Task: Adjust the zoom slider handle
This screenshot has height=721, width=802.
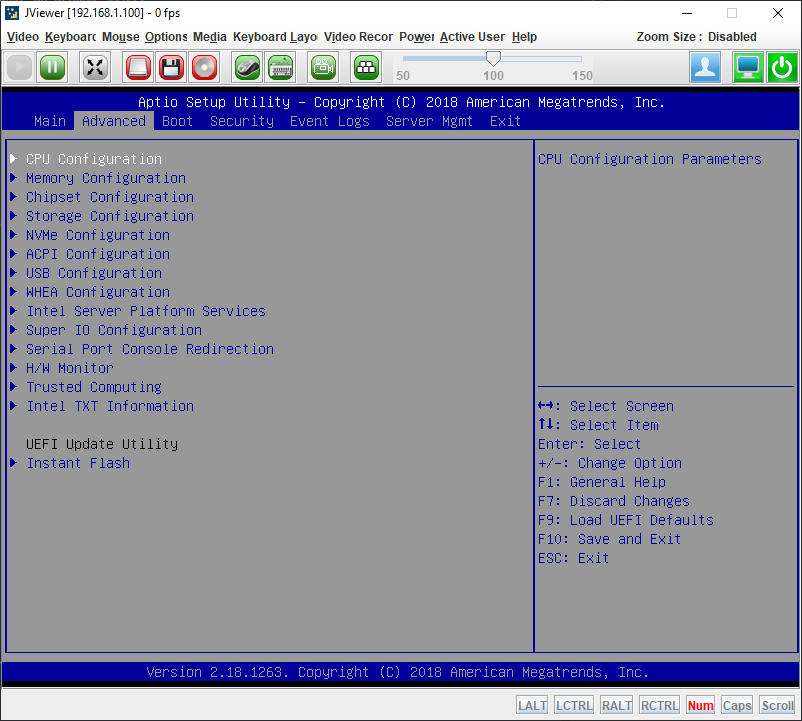Action: click(x=493, y=58)
